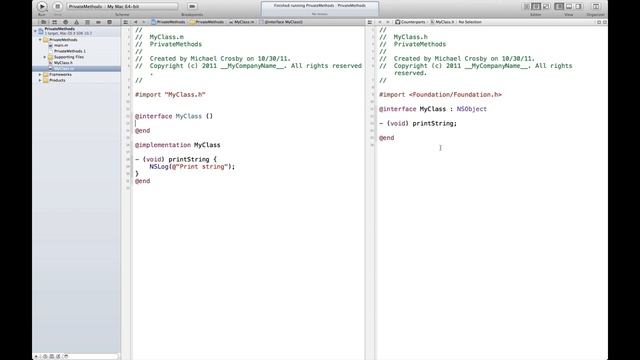Click the navigator filter search field
The image size is (640, 360).
pos(92,356)
